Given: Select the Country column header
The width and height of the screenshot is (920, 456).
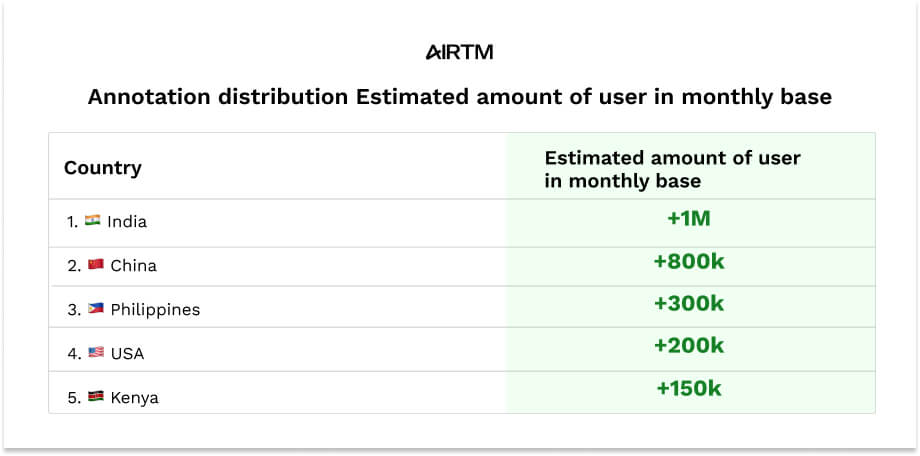Looking at the screenshot, I should (103, 167).
